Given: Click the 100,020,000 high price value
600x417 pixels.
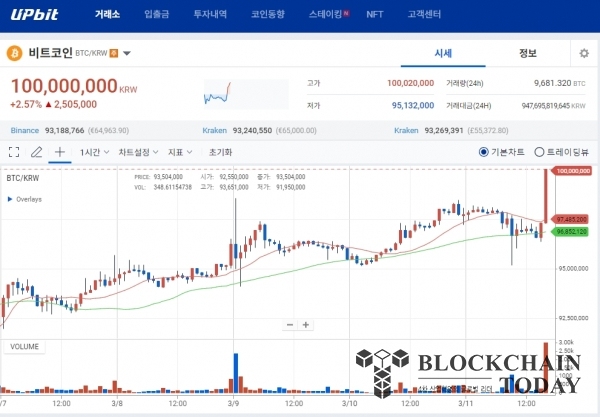Looking at the screenshot, I should pos(411,83).
